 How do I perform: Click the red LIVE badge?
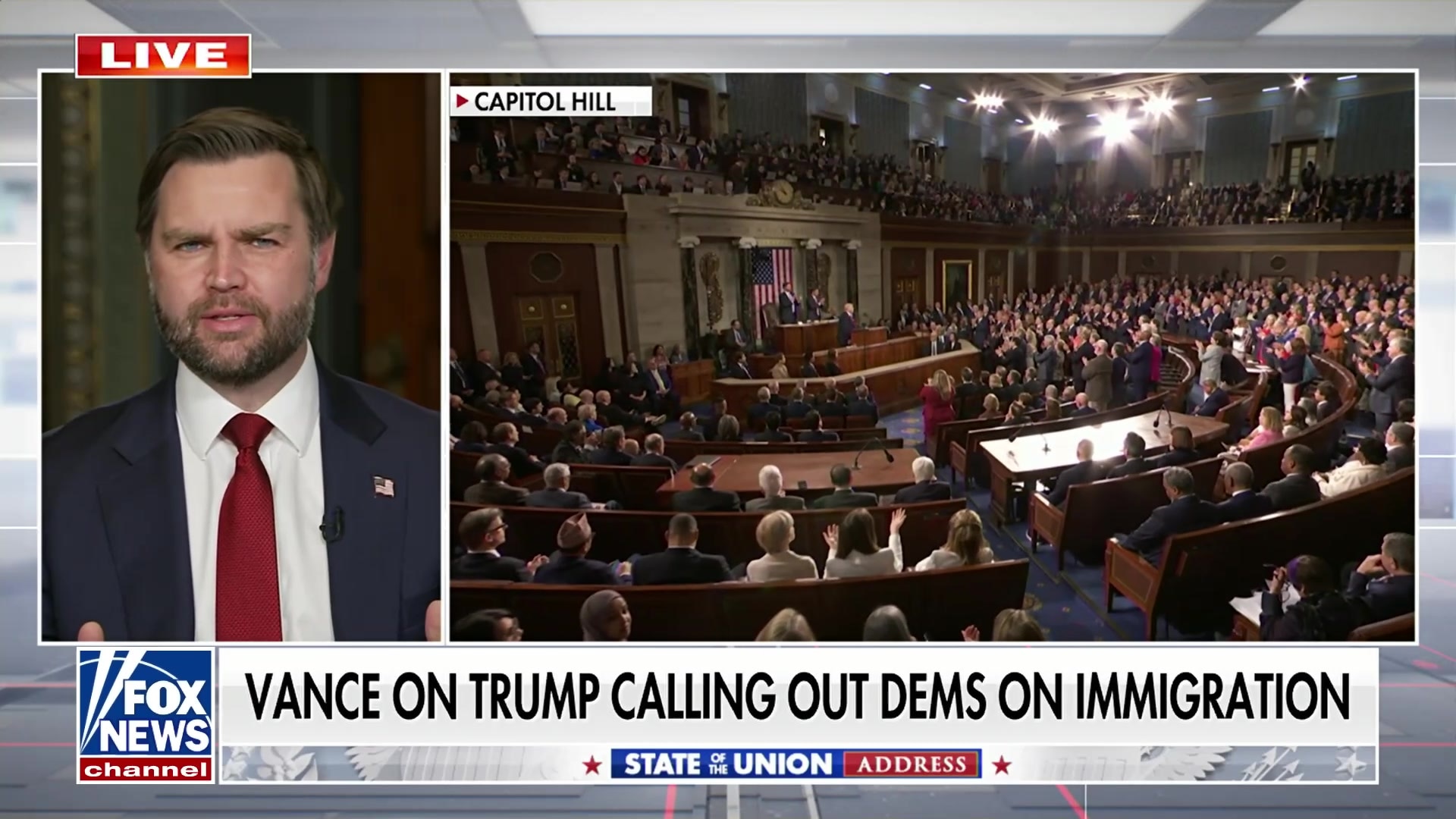pyautogui.click(x=163, y=55)
